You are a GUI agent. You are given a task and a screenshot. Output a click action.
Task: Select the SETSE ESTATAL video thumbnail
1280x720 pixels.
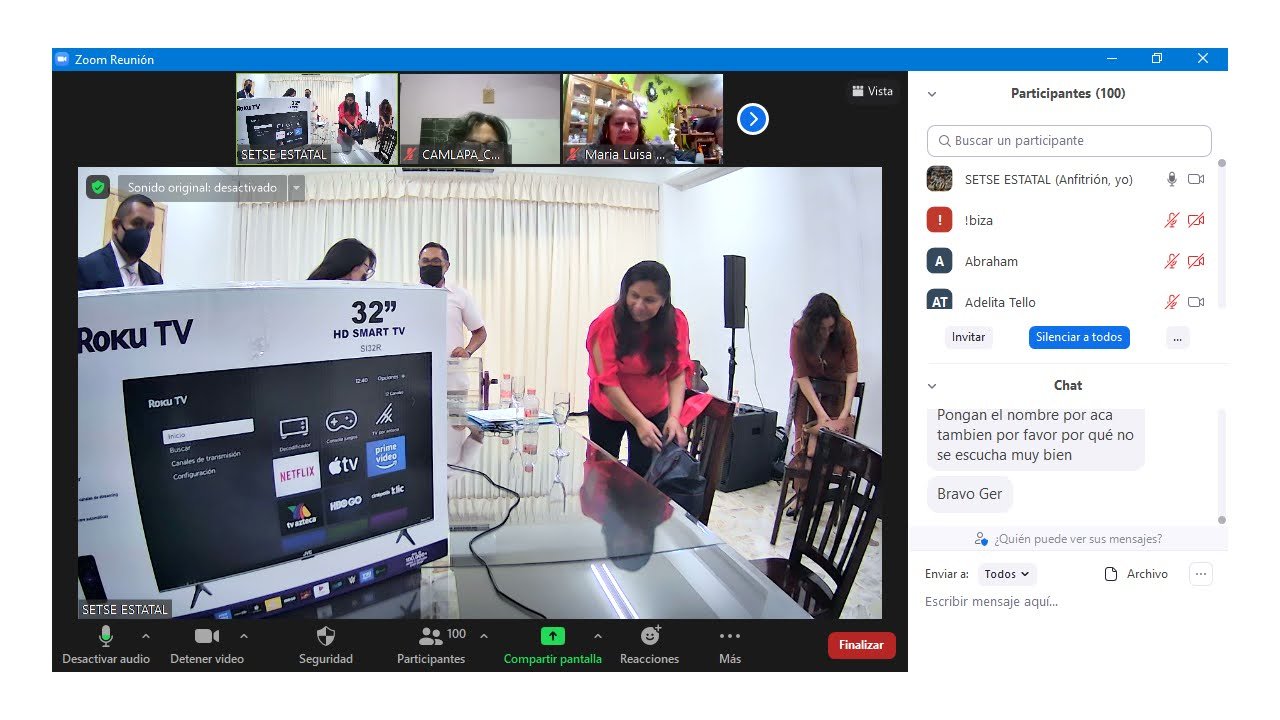click(317, 119)
